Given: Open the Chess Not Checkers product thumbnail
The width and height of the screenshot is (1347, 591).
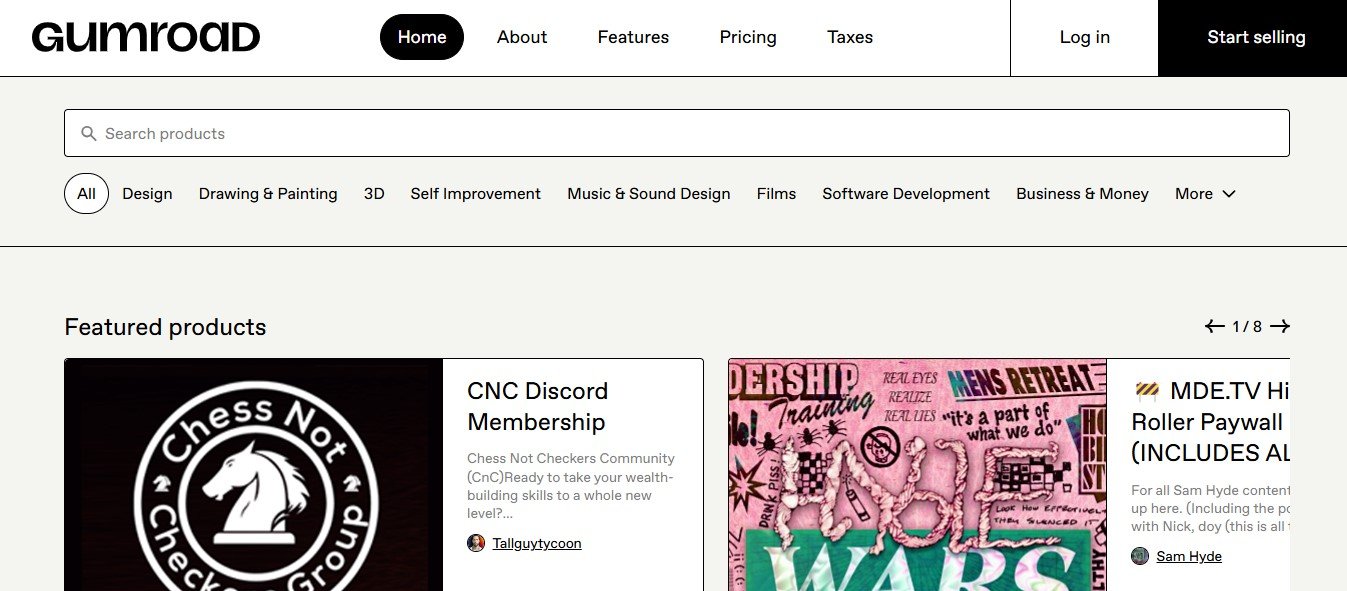Looking at the screenshot, I should pos(254,475).
